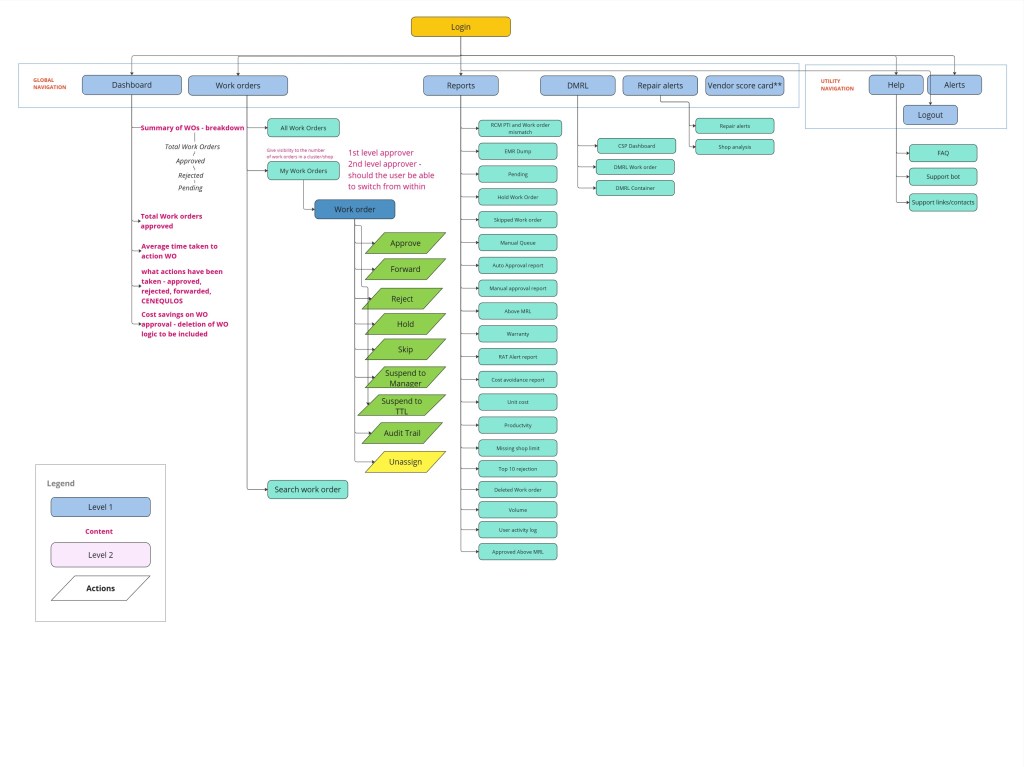Click the Logout box

pos(930,115)
